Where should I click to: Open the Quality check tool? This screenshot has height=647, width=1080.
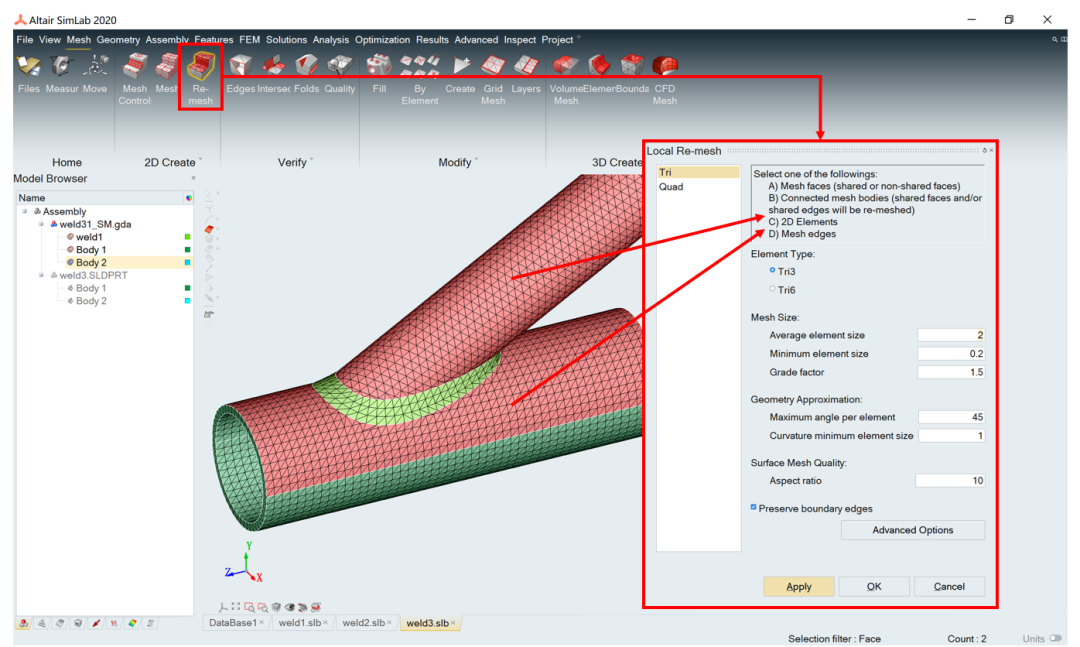[340, 74]
